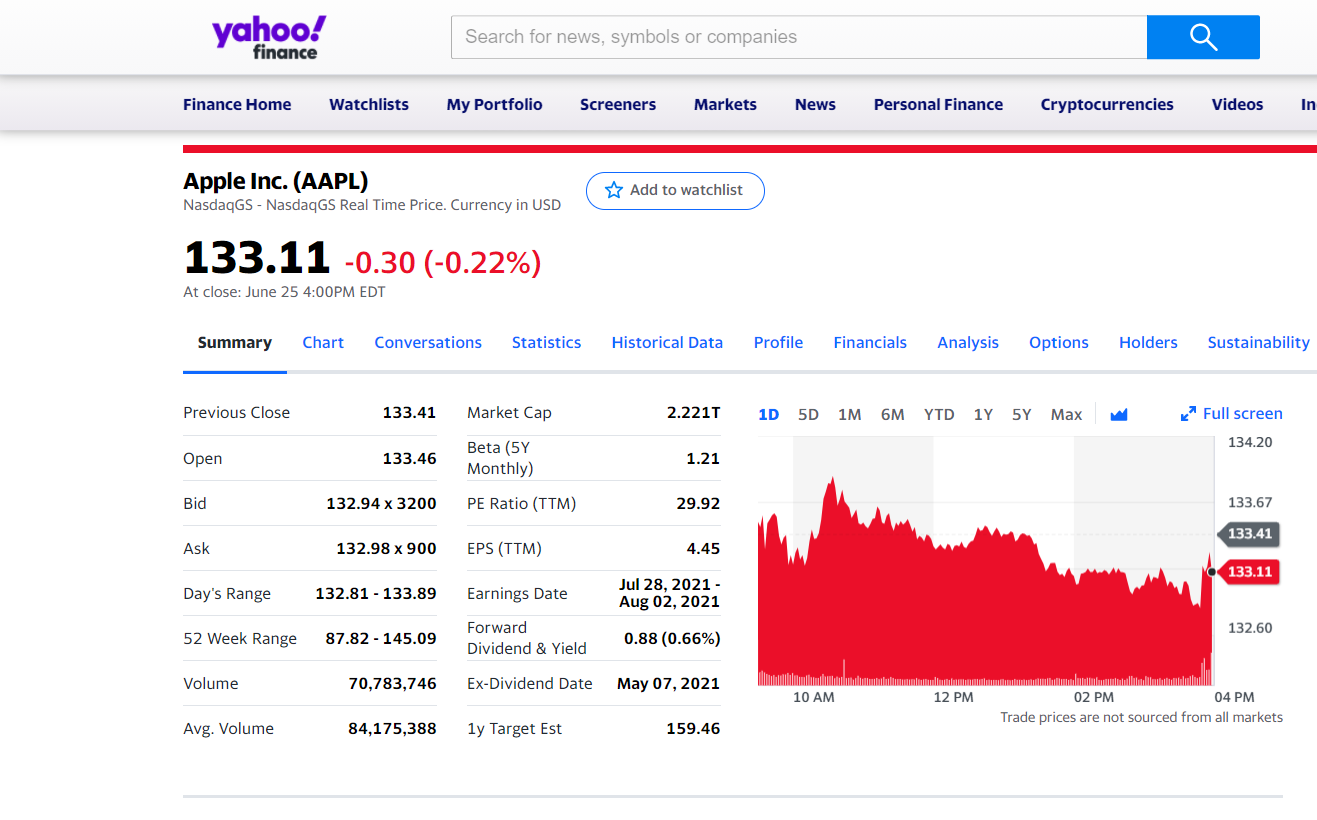Click the EPS (TTM) value 4.45
This screenshot has width=1317, height=820.
[703, 548]
